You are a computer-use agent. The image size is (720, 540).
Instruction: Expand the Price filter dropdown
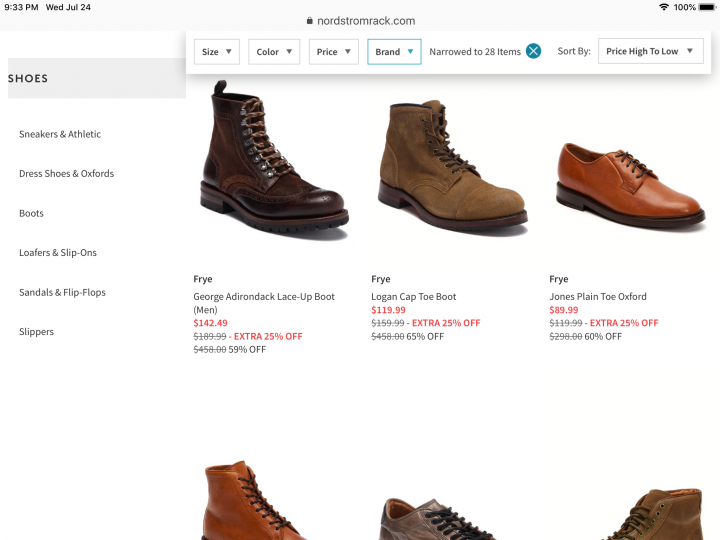point(333,52)
